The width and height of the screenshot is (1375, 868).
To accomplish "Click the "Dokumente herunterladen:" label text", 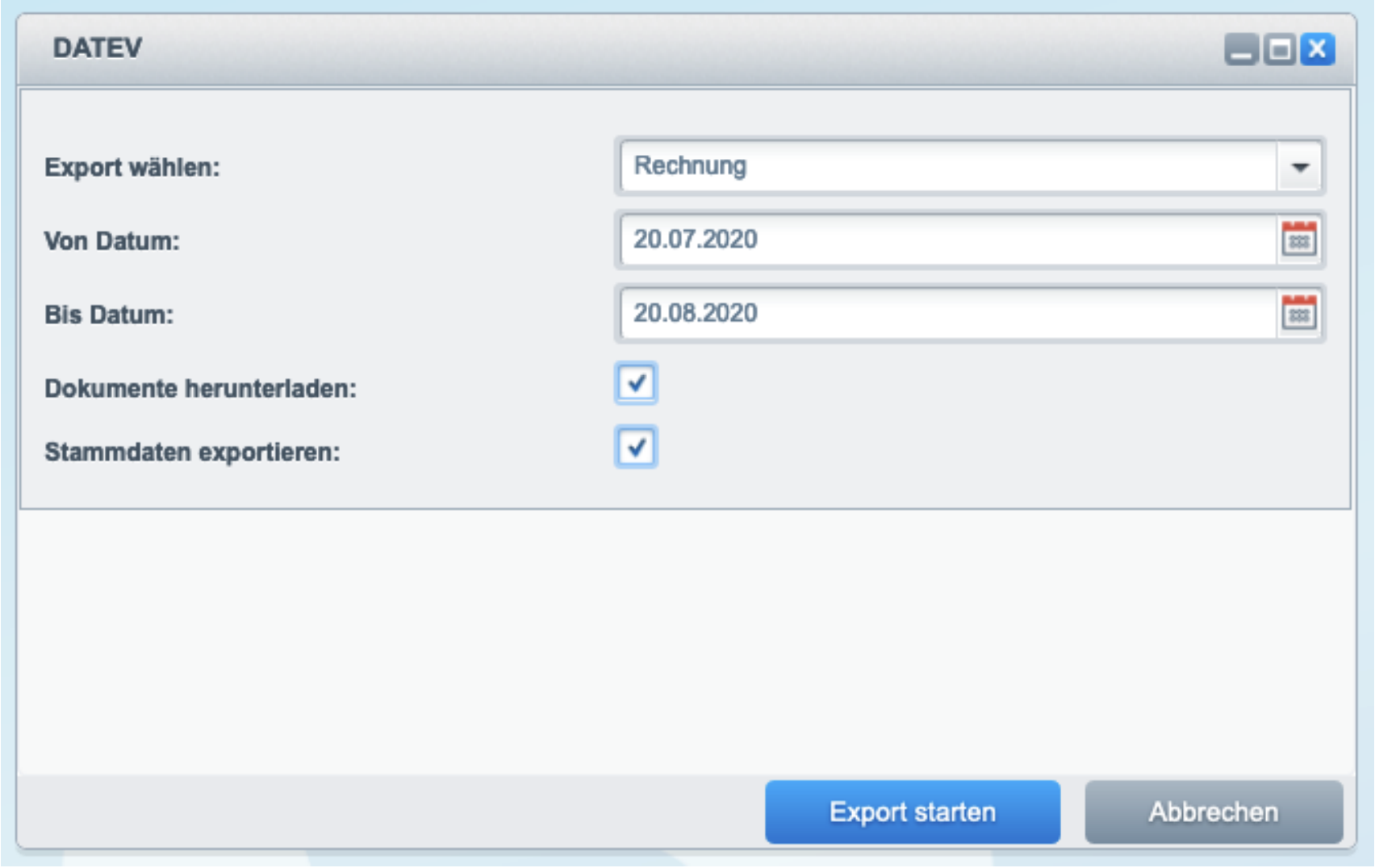I will pos(200,389).
